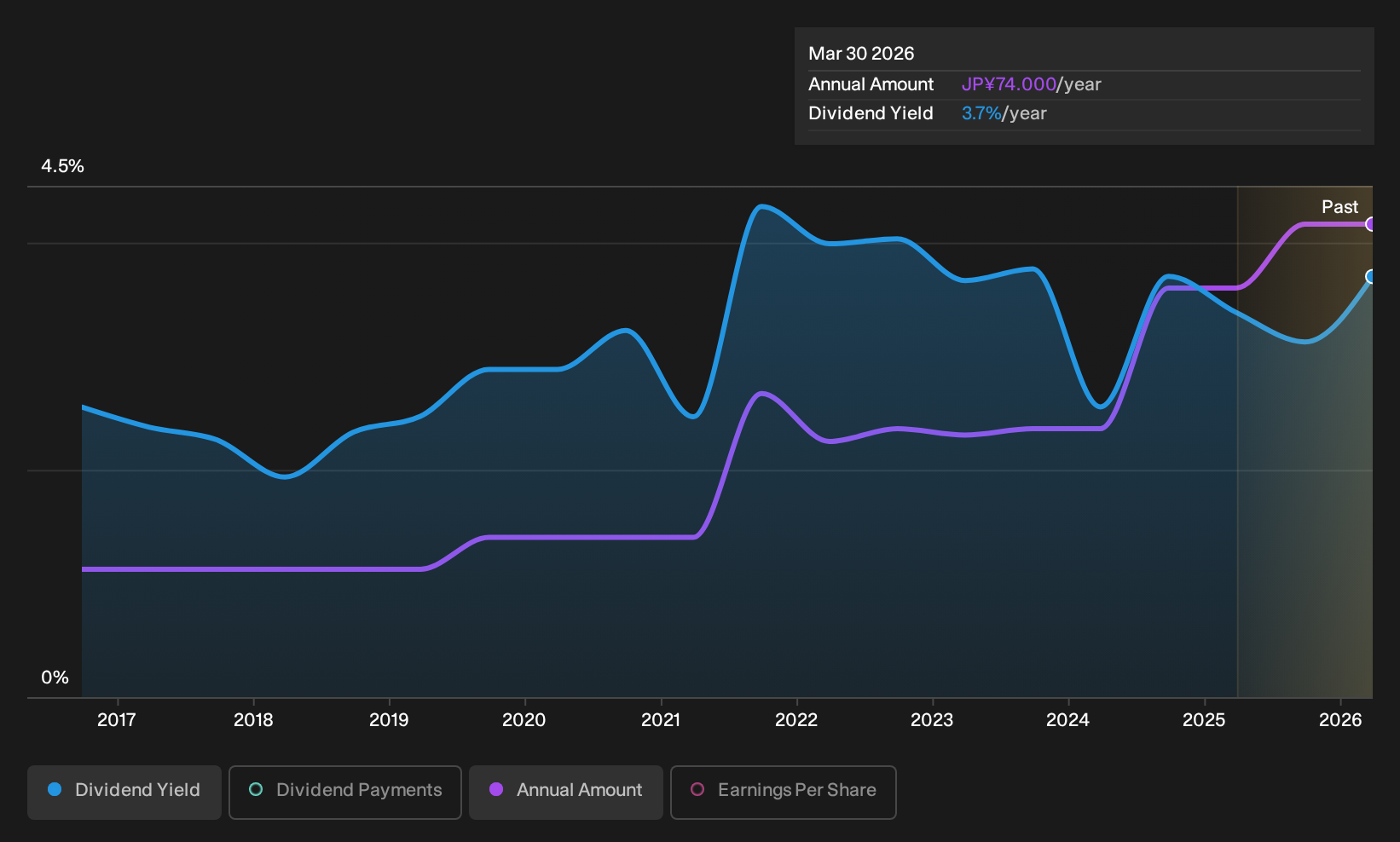Click the 4.5% y-axis label
1400x842 pixels.
pos(62,166)
